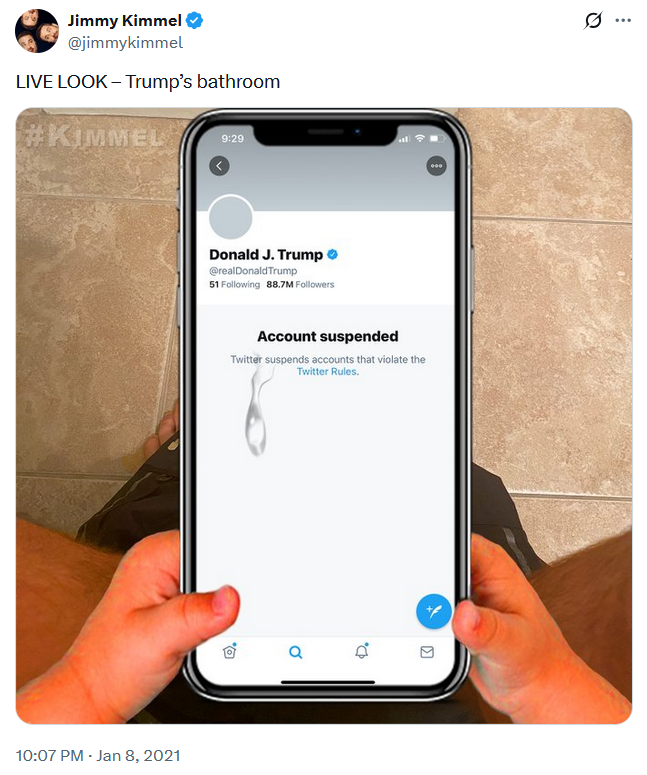Open the Notifications bell tab
The image size is (647, 775).
click(362, 651)
